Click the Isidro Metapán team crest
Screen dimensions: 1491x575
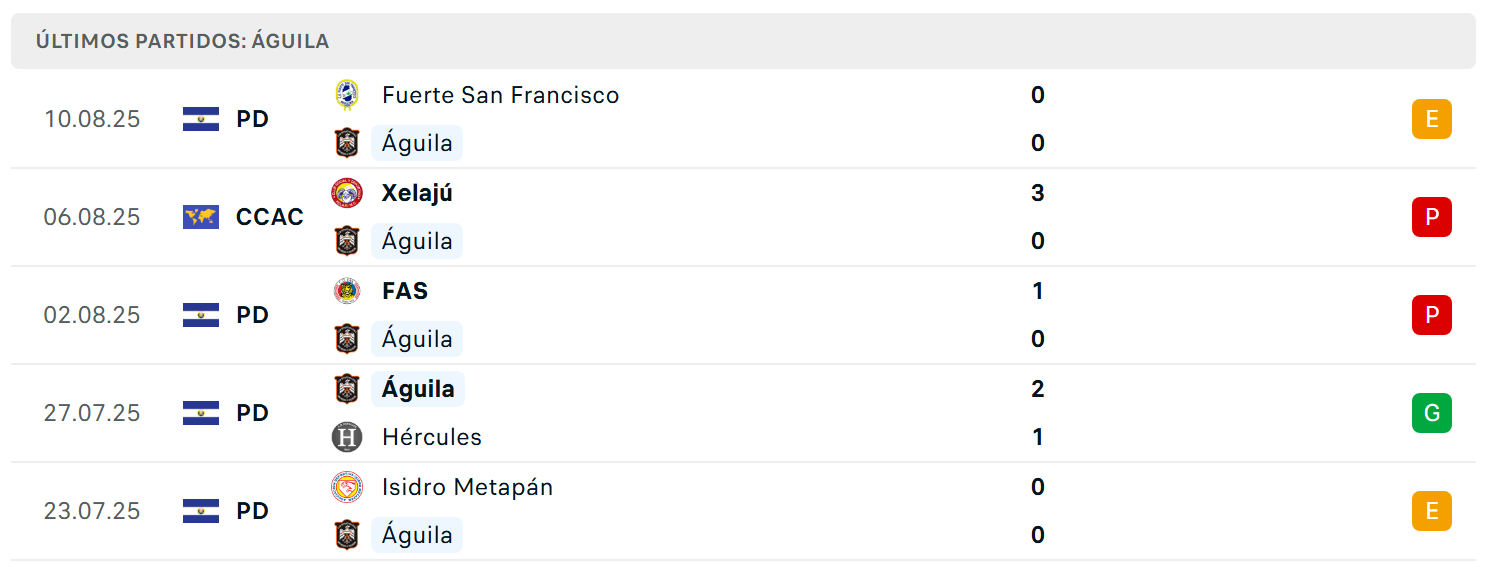347,487
